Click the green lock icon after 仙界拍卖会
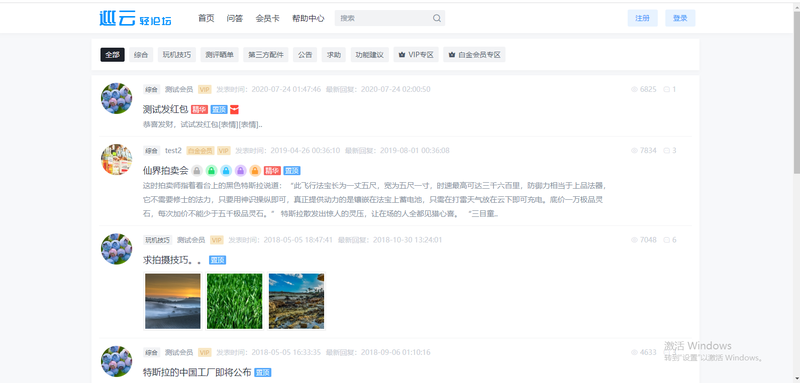800x383 pixels. [211, 171]
